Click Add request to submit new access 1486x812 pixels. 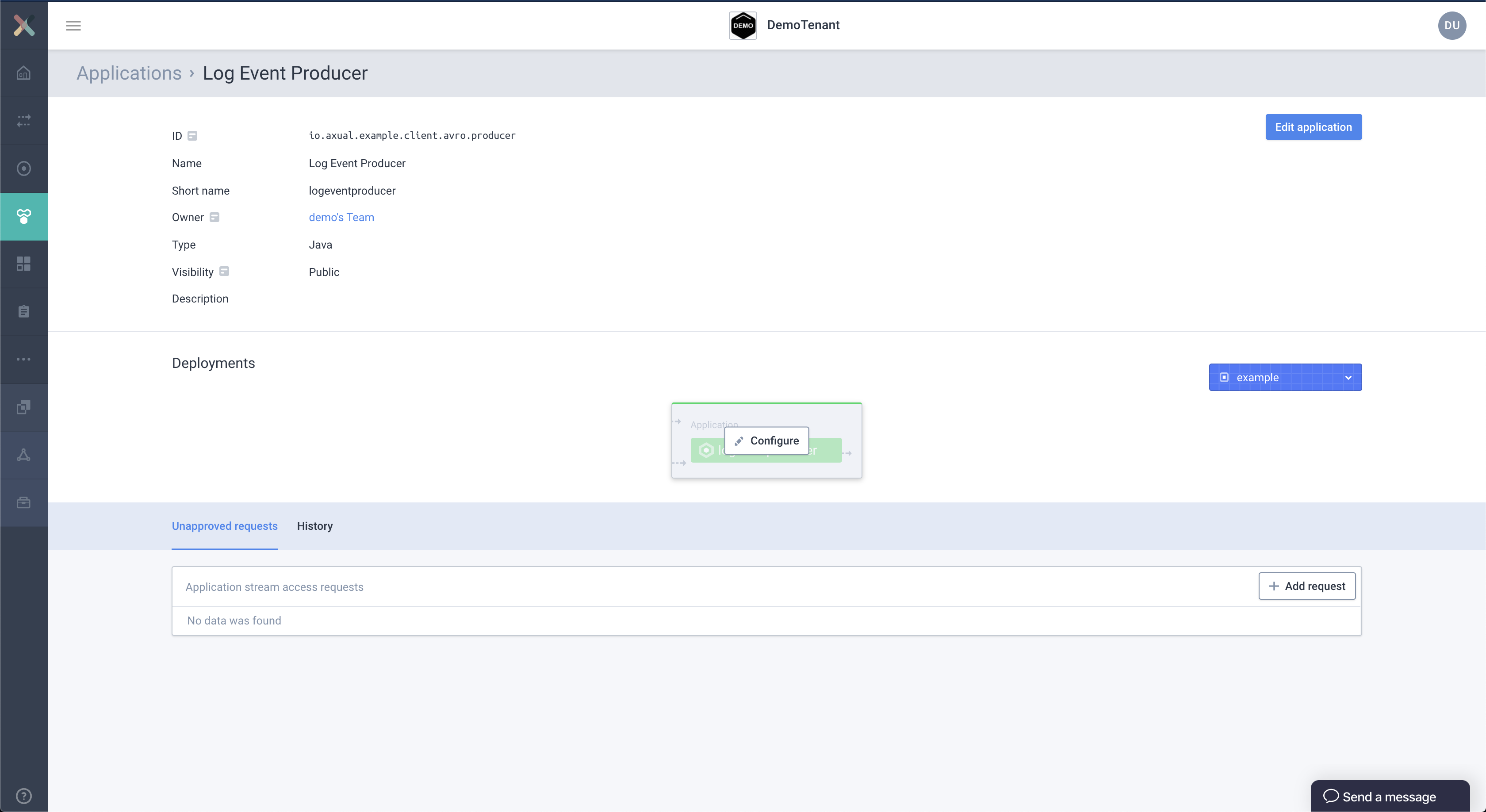click(x=1307, y=586)
